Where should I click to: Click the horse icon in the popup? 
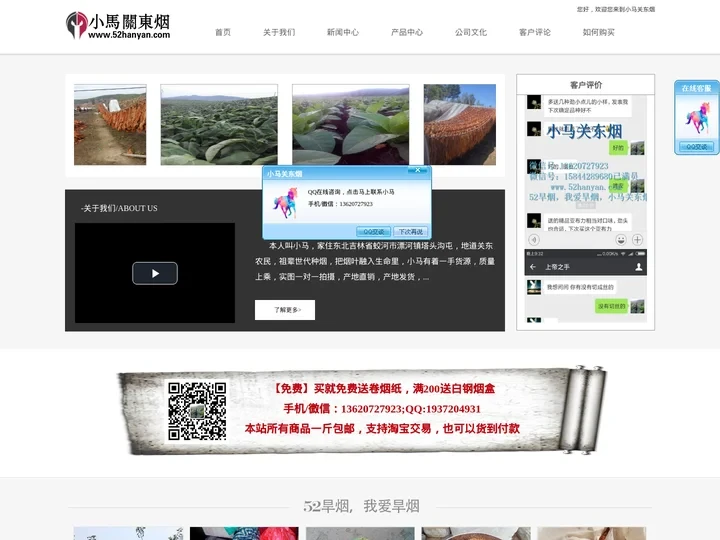pyautogui.click(x=285, y=203)
